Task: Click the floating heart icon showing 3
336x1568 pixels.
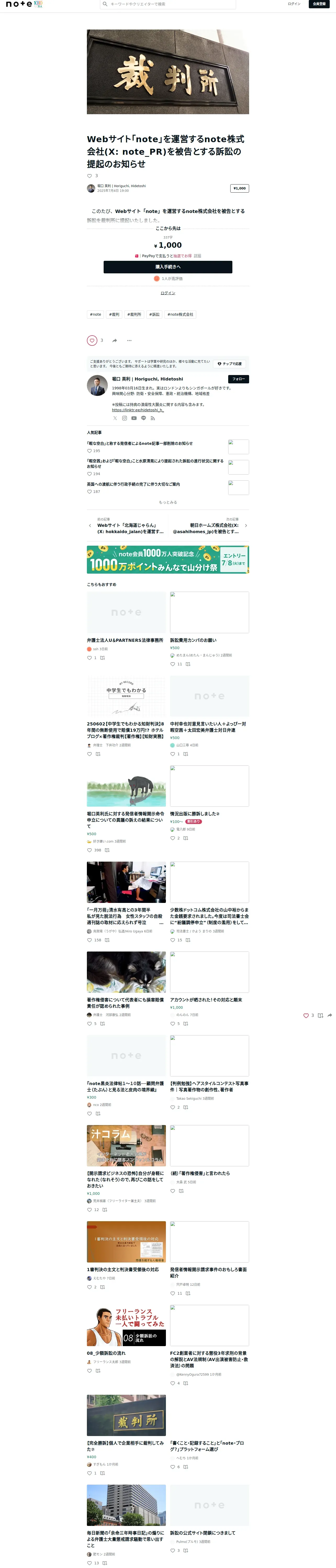Action: point(306,1015)
